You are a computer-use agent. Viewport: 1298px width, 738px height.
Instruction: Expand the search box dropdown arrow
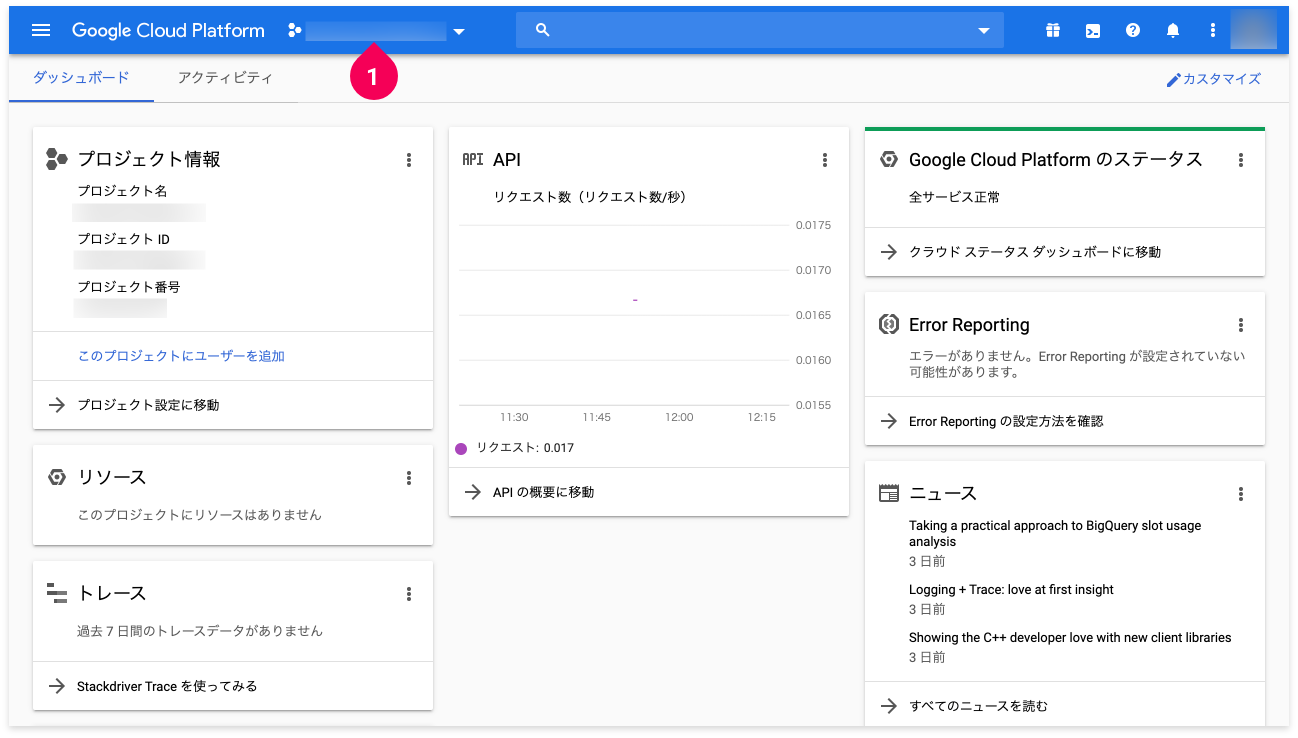click(x=983, y=31)
